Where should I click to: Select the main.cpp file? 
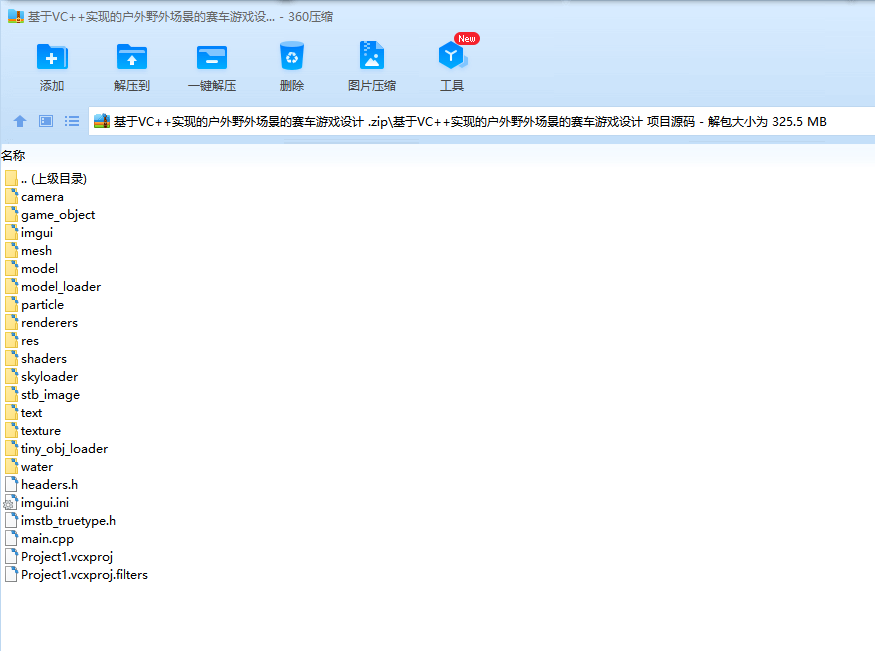pyautogui.click(x=40, y=539)
